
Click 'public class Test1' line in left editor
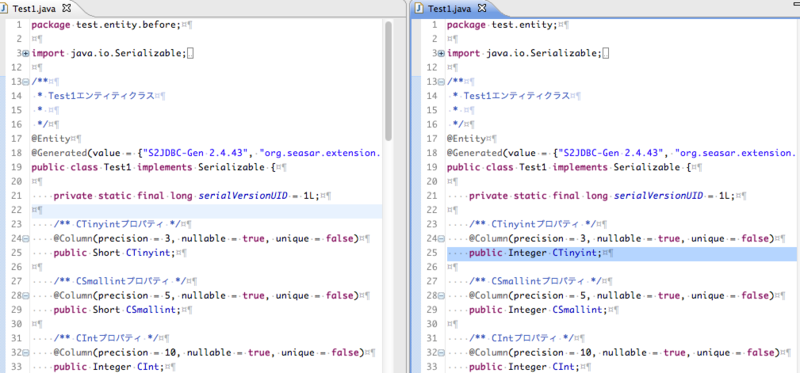[153, 167]
